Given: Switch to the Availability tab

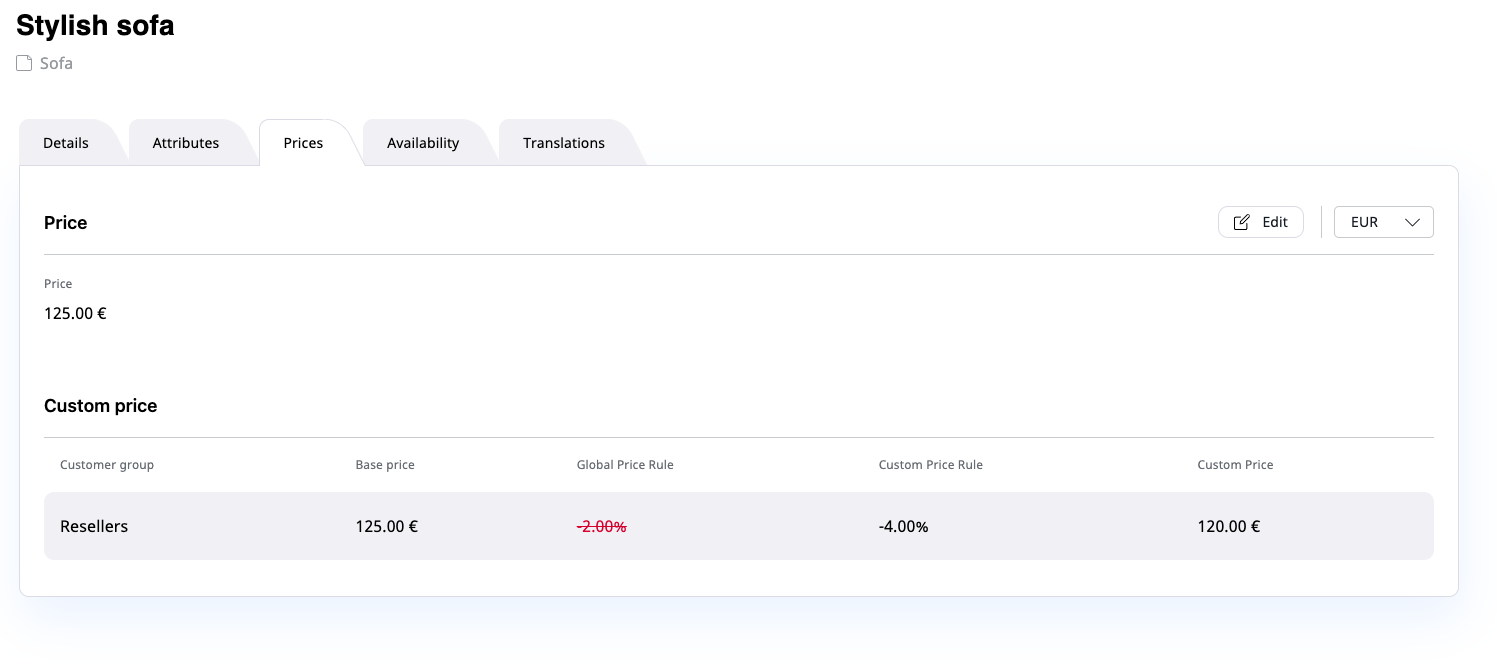Looking at the screenshot, I should coord(423,142).
